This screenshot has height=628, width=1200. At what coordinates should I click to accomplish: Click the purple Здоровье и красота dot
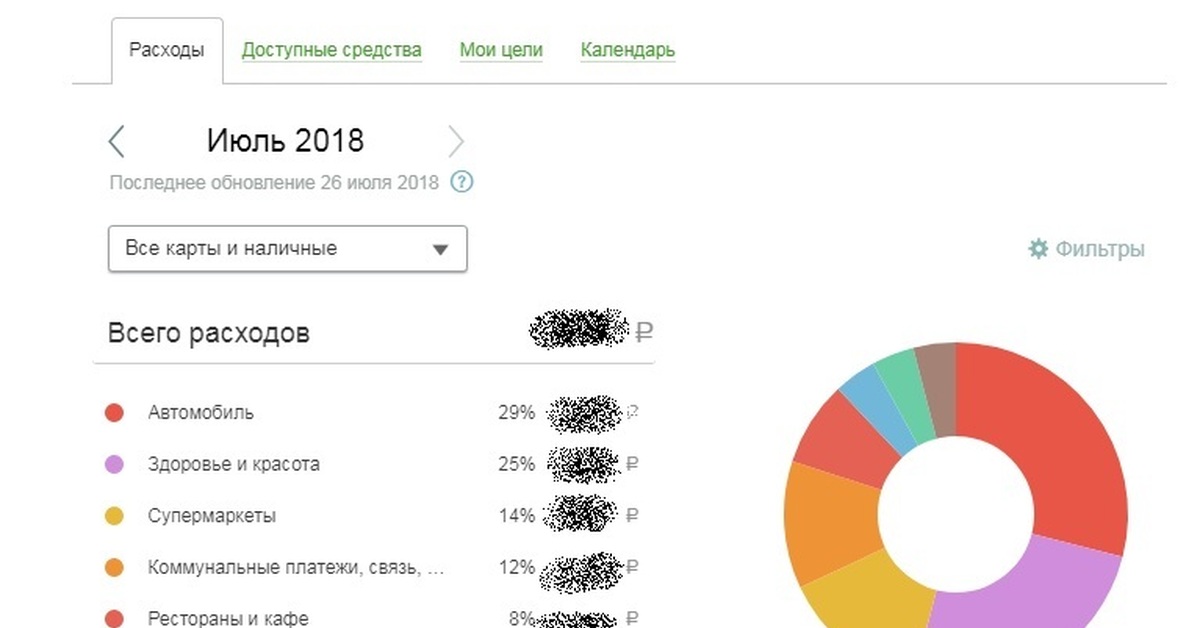coord(114,465)
